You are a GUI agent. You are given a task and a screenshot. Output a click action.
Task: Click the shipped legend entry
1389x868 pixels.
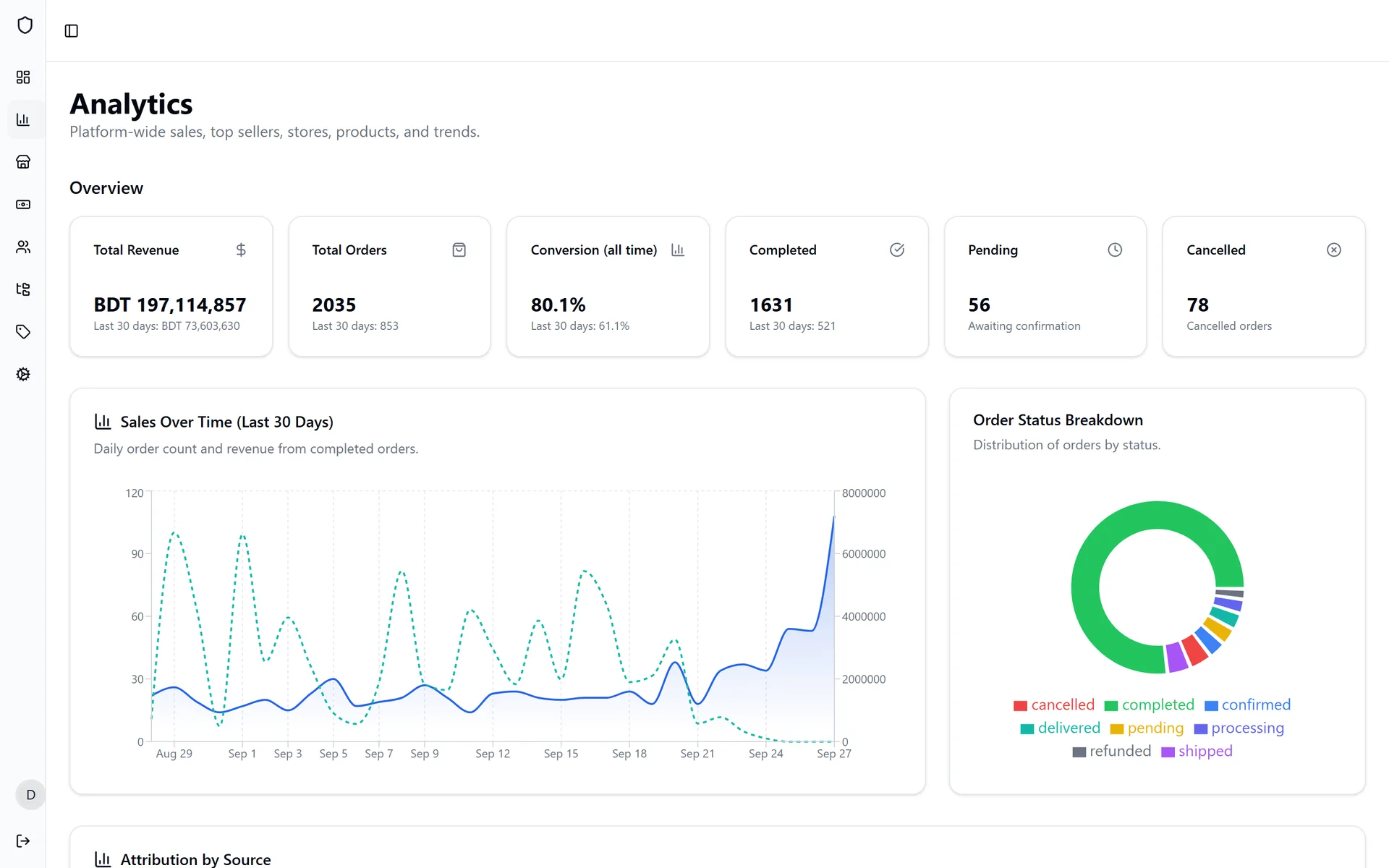coord(1197,751)
